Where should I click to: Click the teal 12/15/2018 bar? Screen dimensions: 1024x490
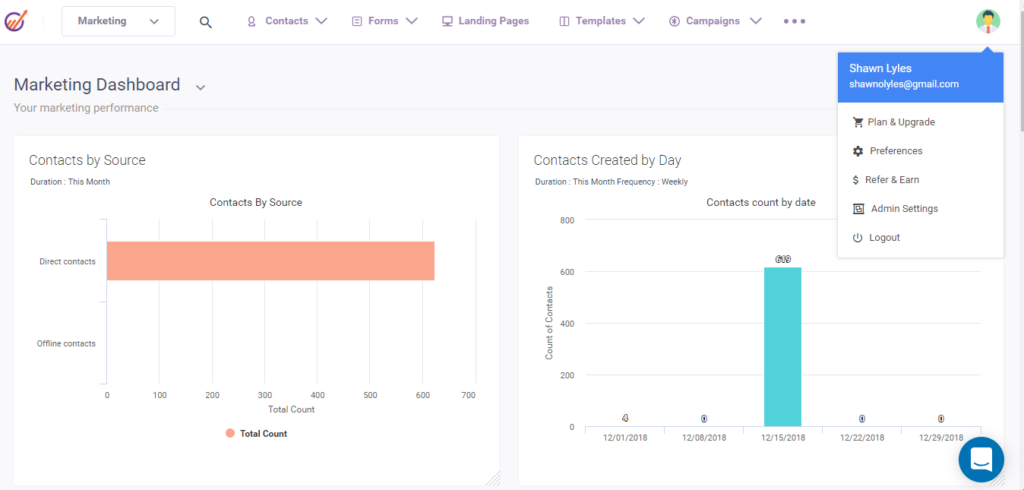(x=782, y=346)
